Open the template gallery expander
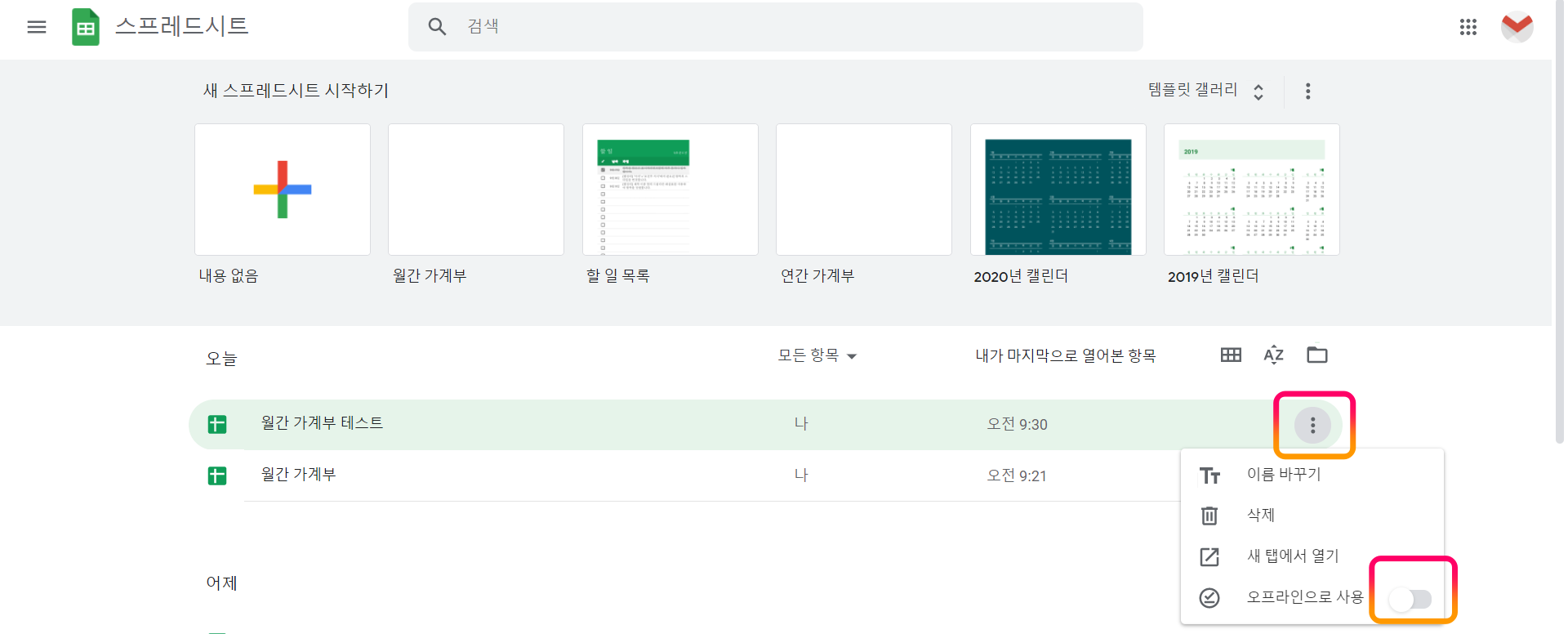 (1258, 91)
